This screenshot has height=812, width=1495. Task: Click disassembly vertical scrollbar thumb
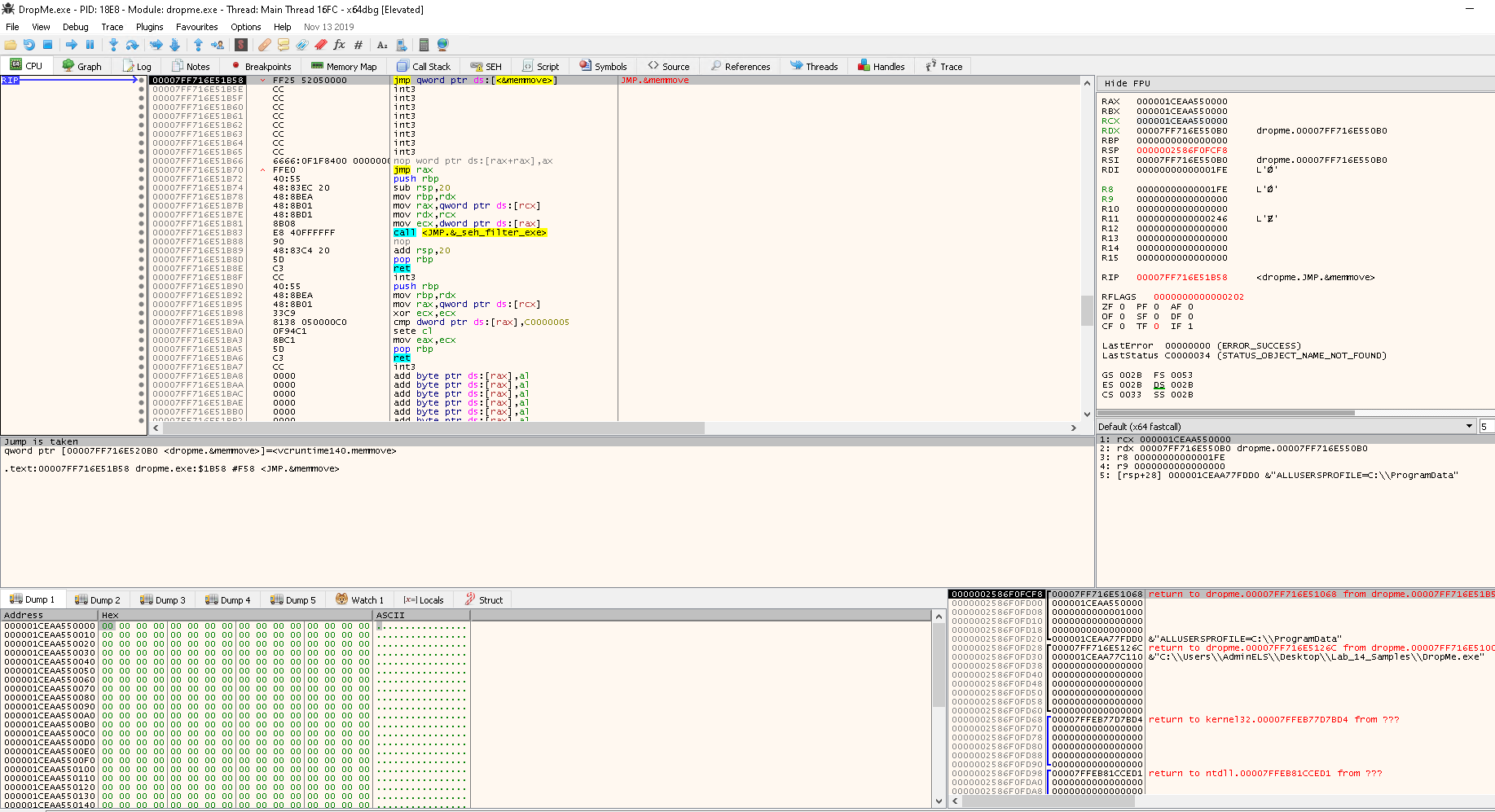coord(1087,309)
